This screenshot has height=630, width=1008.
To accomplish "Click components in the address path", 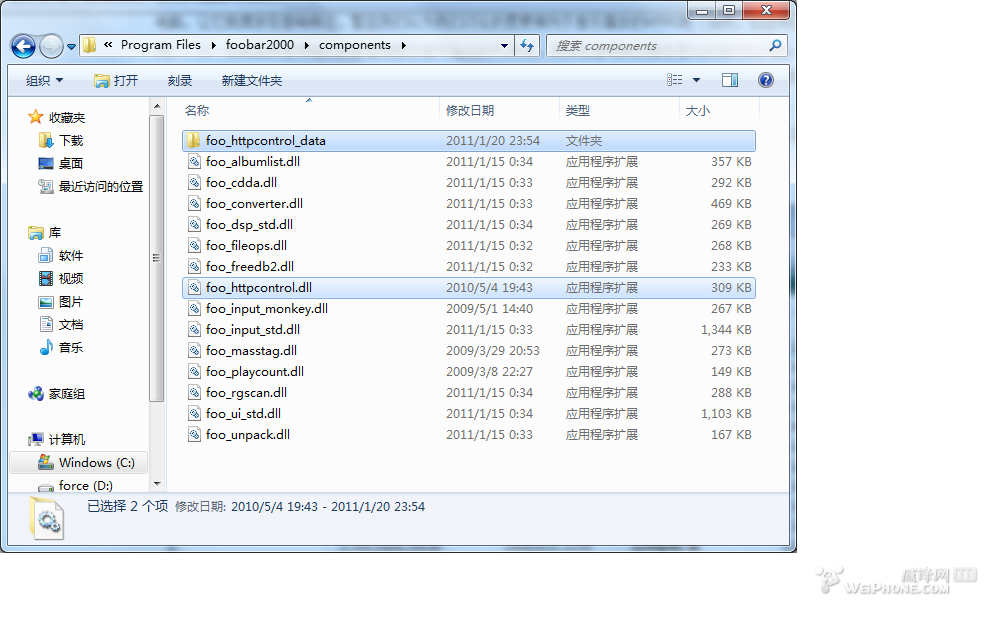I will click(x=355, y=45).
